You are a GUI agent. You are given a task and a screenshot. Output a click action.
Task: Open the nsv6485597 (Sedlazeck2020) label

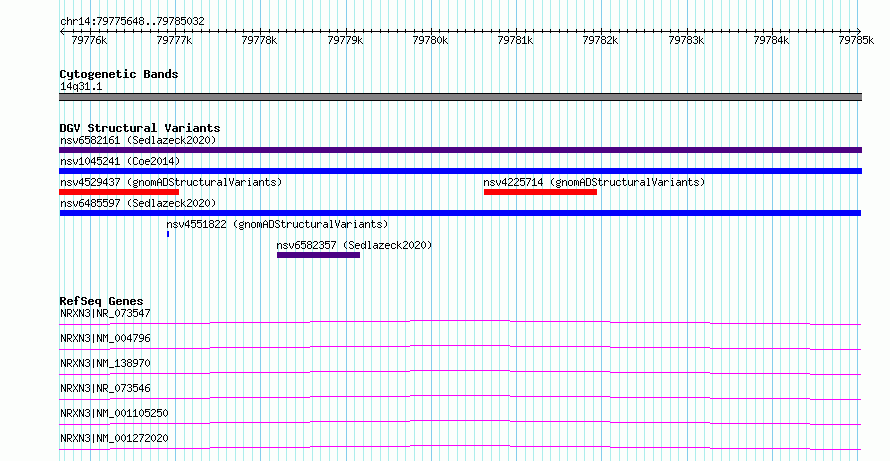(x=138, y=203)
